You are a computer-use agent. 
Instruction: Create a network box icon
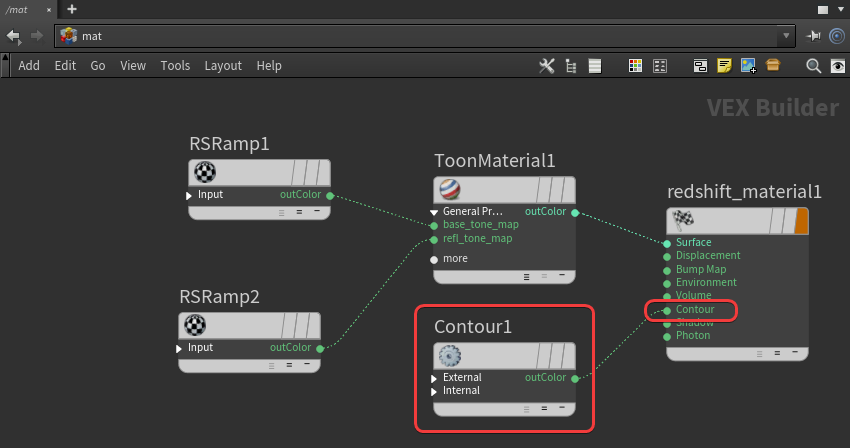(700, 66)
